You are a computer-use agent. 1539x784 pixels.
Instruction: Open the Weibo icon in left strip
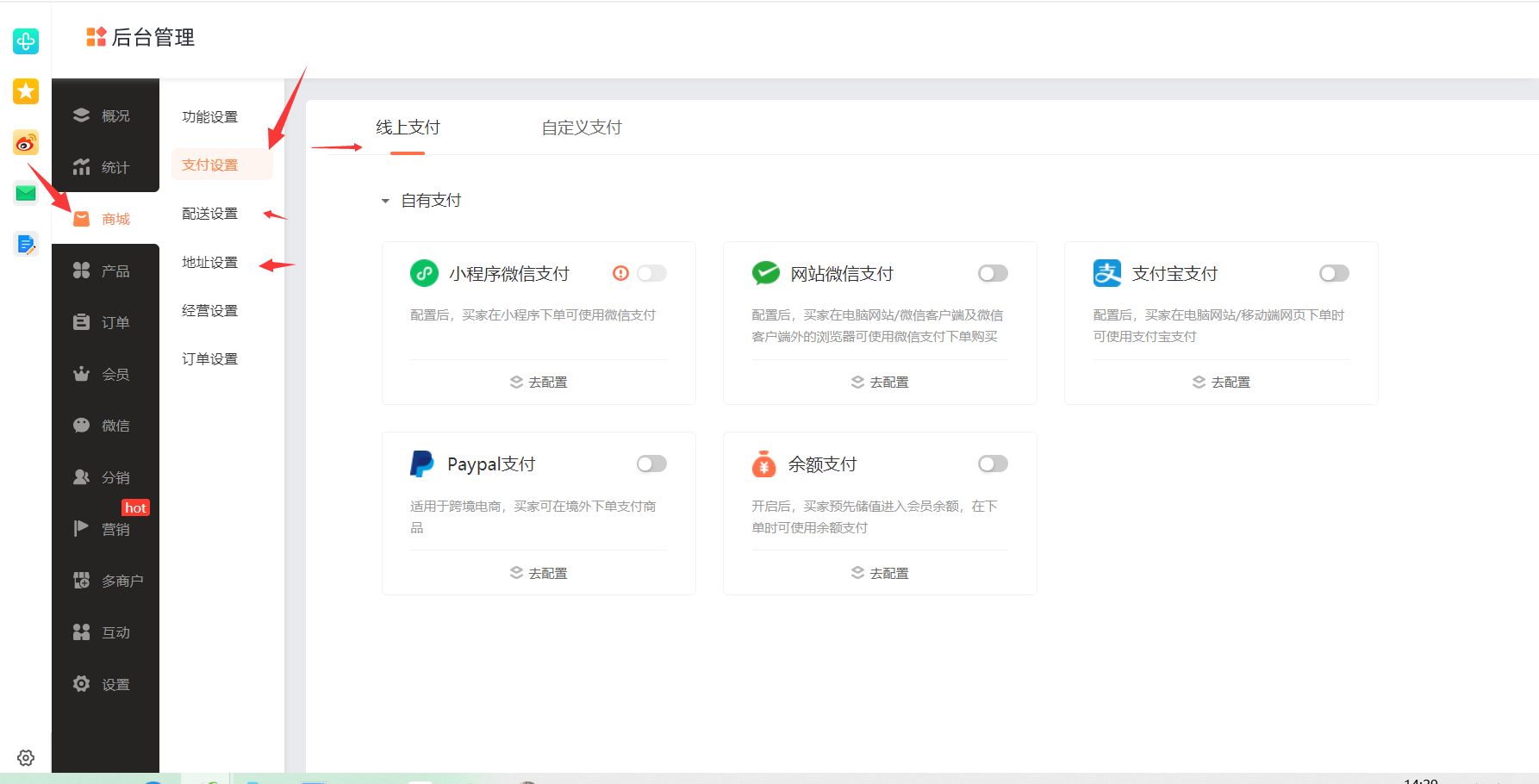pyautogui.click(x=26, y=142)
